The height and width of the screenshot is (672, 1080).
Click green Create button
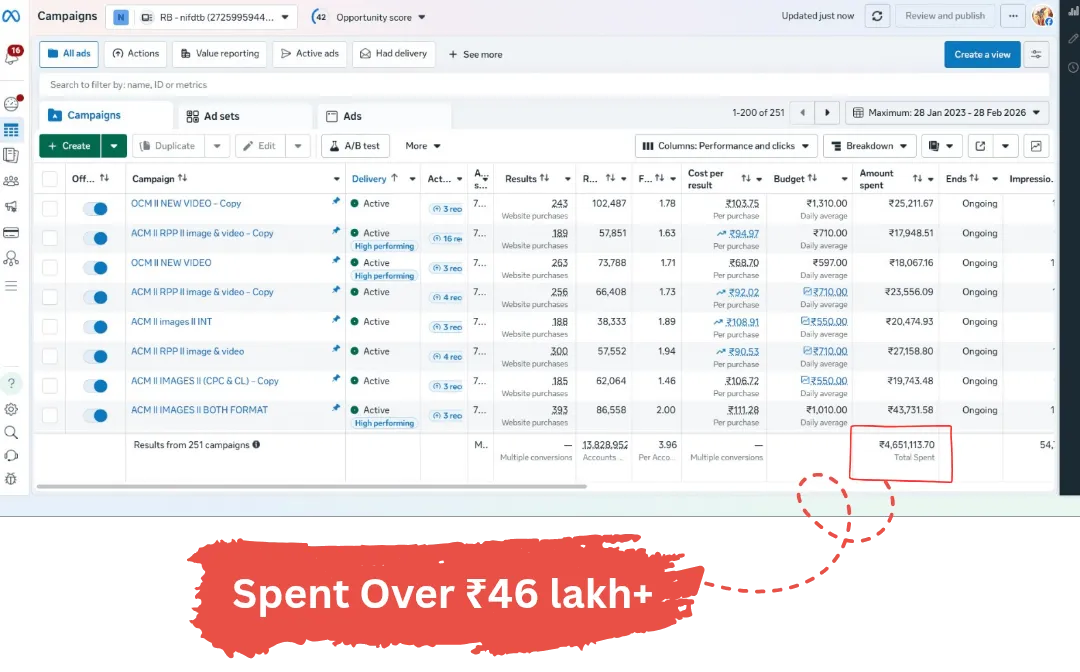[70, 146]
